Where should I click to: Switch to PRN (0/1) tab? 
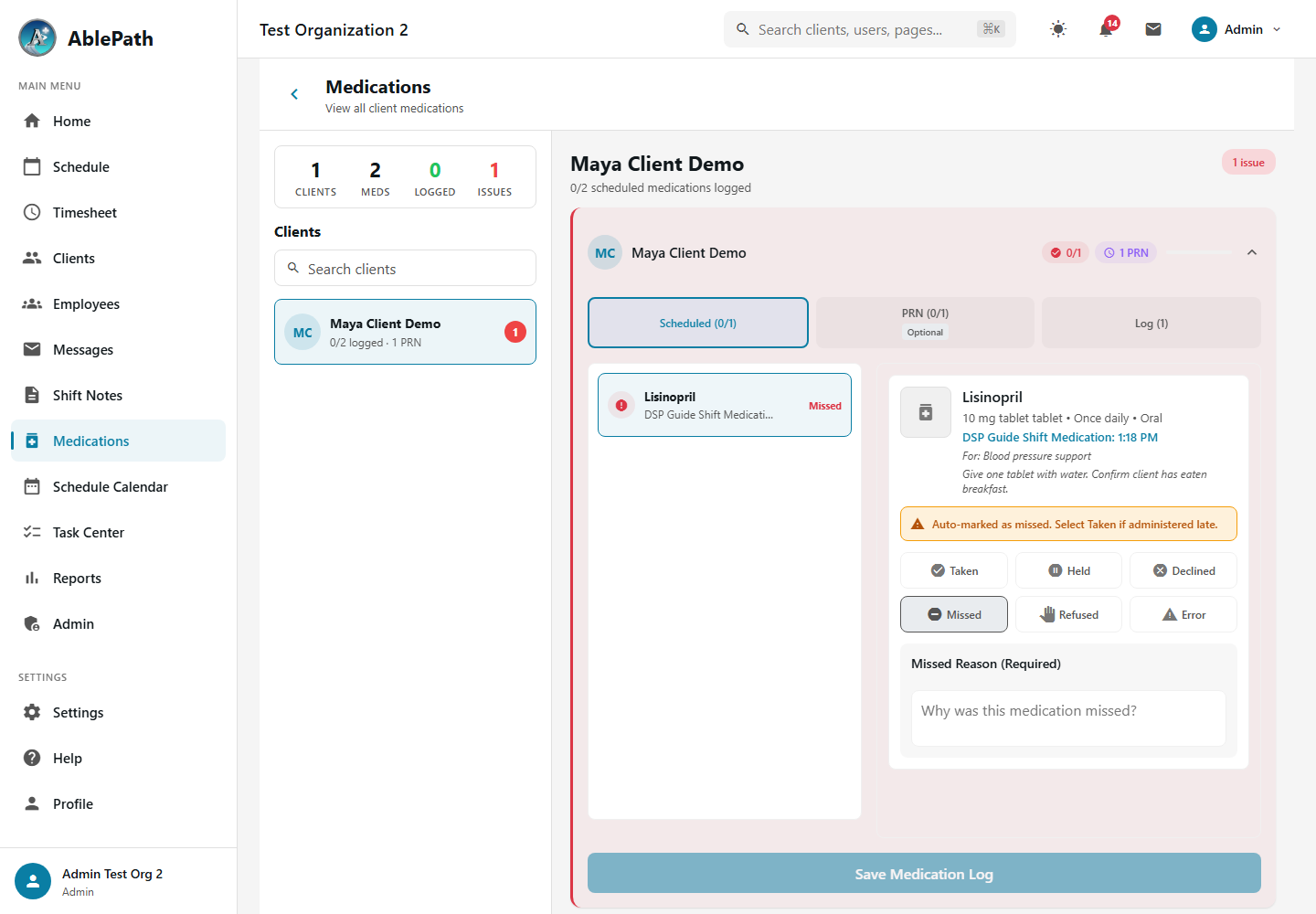point(925,323)
